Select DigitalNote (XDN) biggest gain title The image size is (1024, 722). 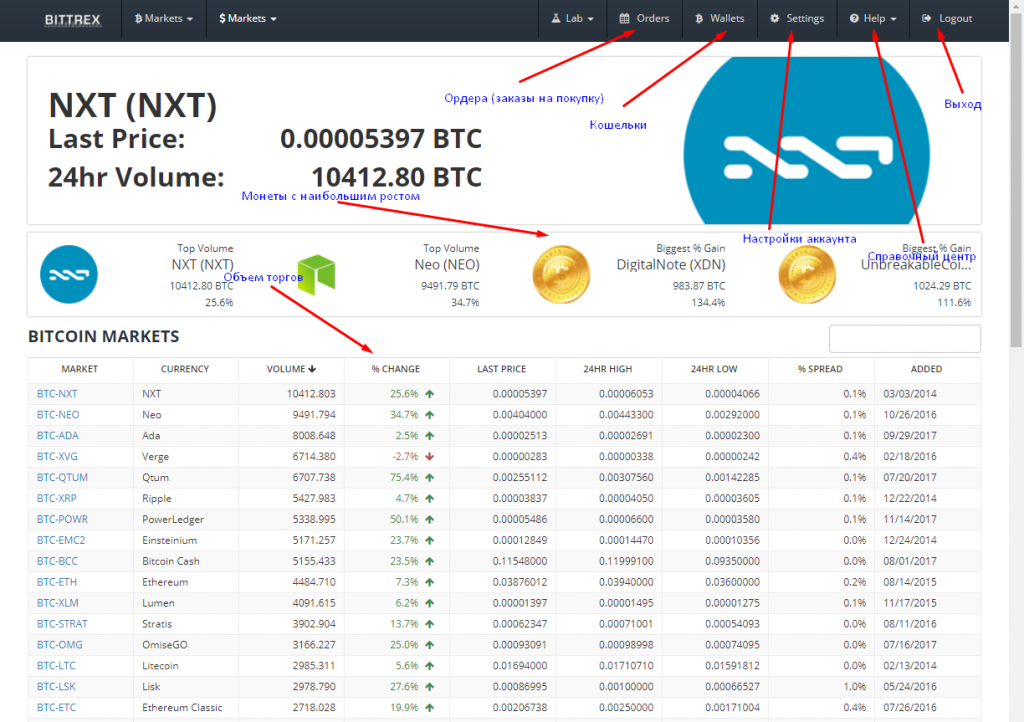coord(671,264)
